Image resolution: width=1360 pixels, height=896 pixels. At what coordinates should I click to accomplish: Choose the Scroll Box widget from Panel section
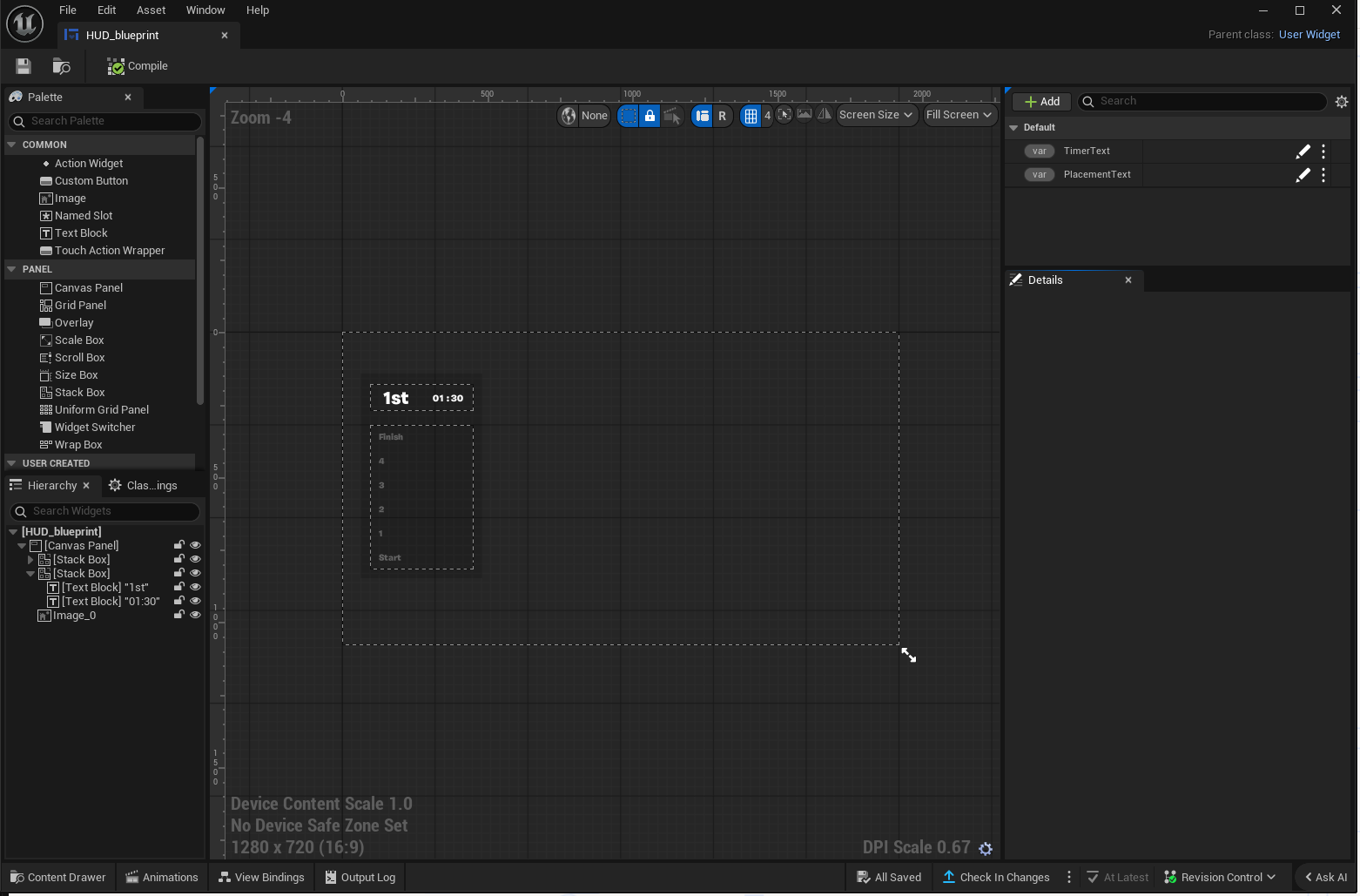[78, 357]
